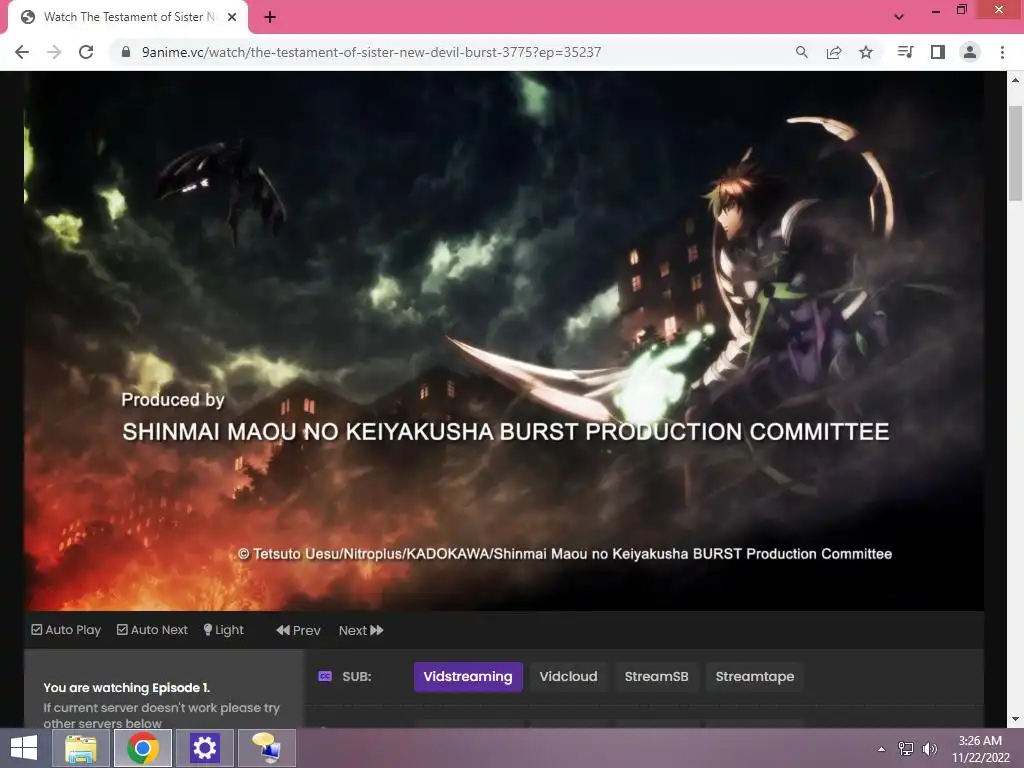Open the volume speaker tray icon
This screenshot has height=768, width=1024.
[929, 749]
